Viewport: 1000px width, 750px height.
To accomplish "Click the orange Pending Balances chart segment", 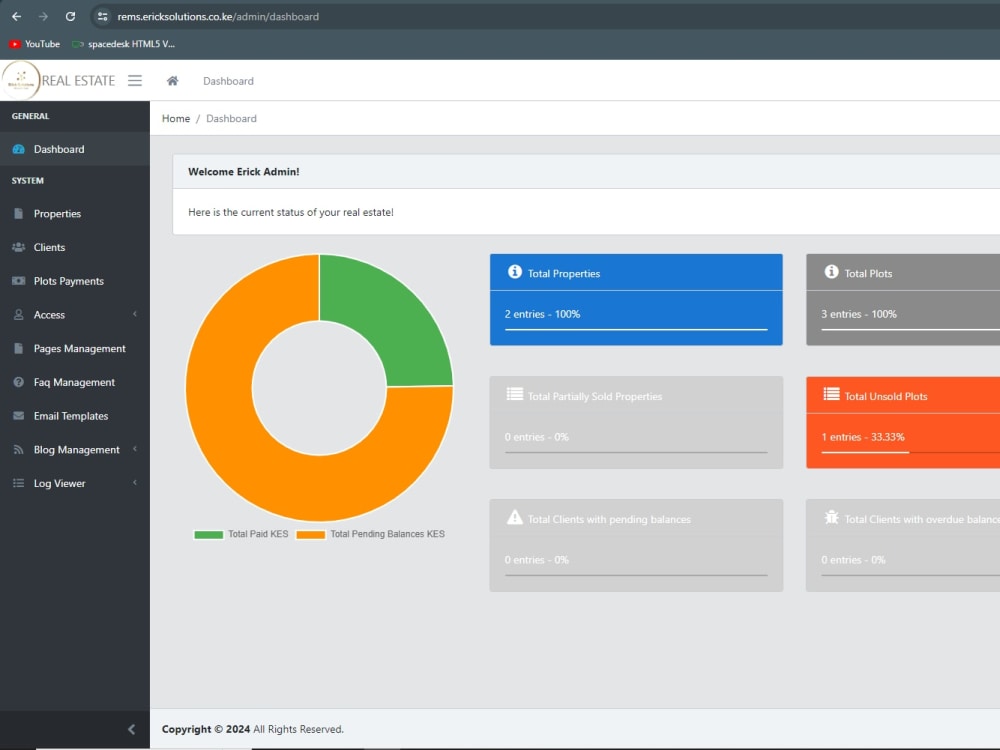I will 249,459.
